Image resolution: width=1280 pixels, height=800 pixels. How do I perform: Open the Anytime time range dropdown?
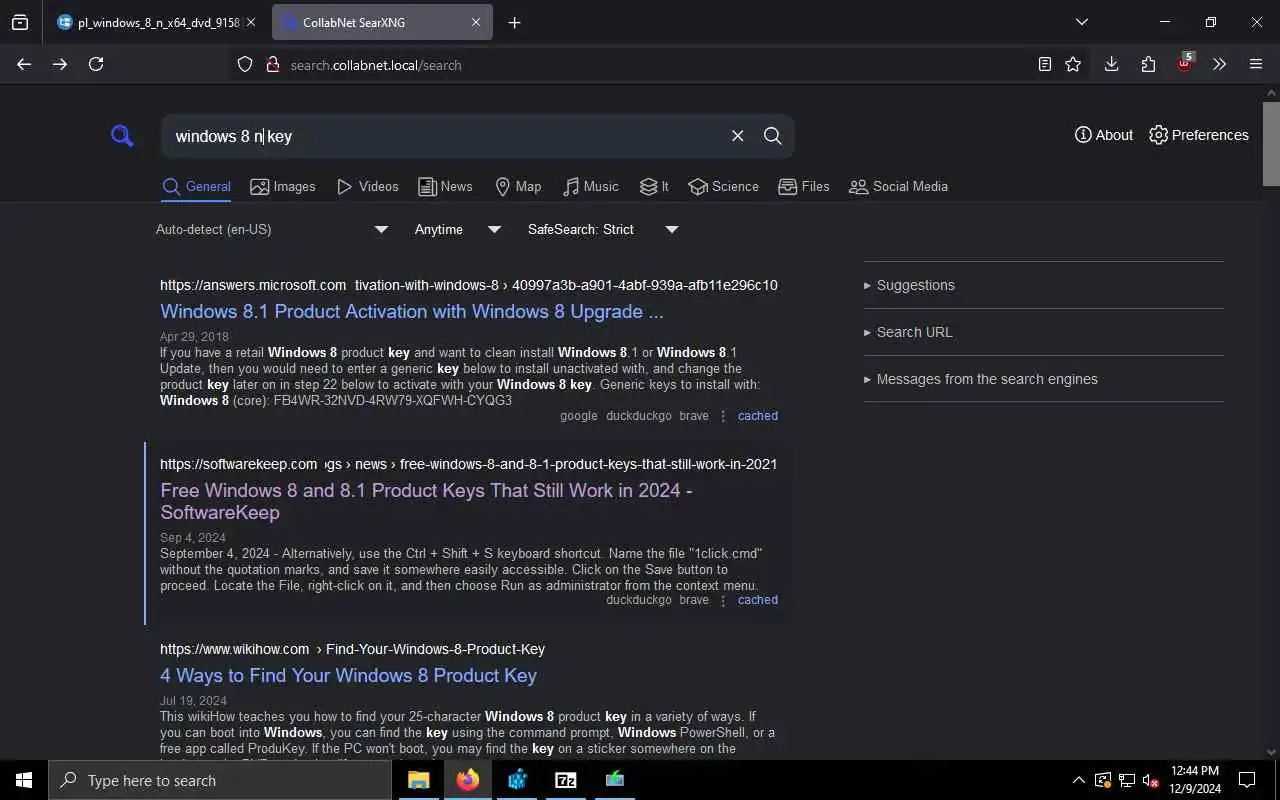457,229
